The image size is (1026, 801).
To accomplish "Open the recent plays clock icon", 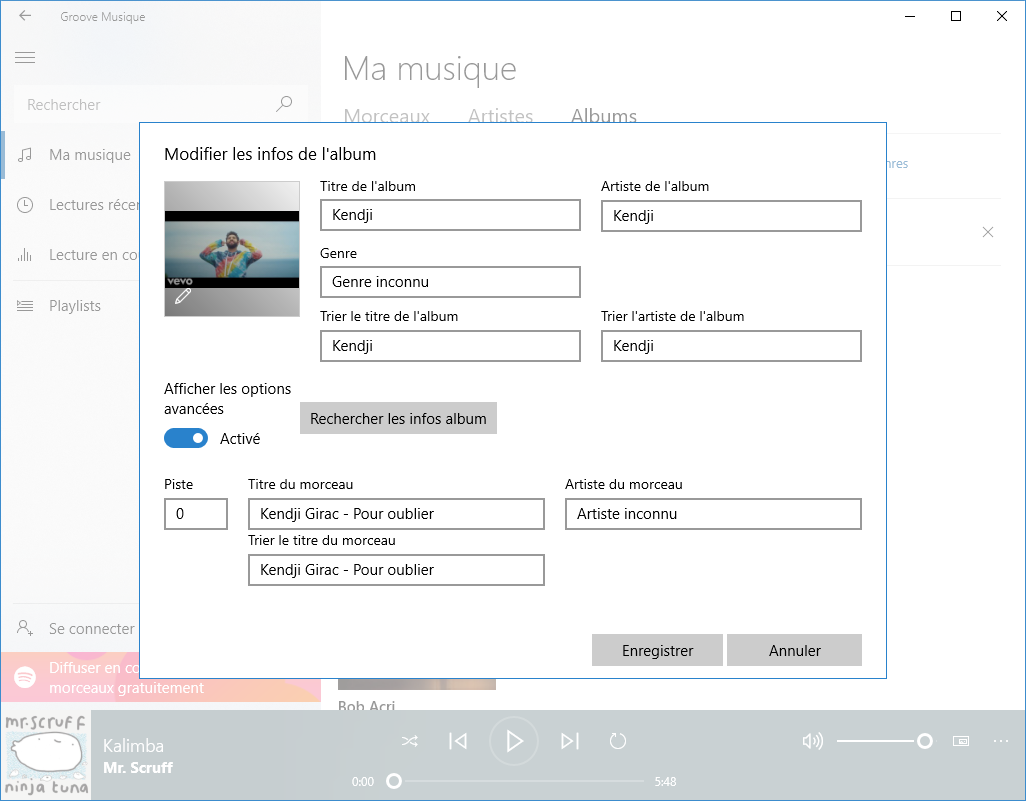I will [x=25, y=205].
